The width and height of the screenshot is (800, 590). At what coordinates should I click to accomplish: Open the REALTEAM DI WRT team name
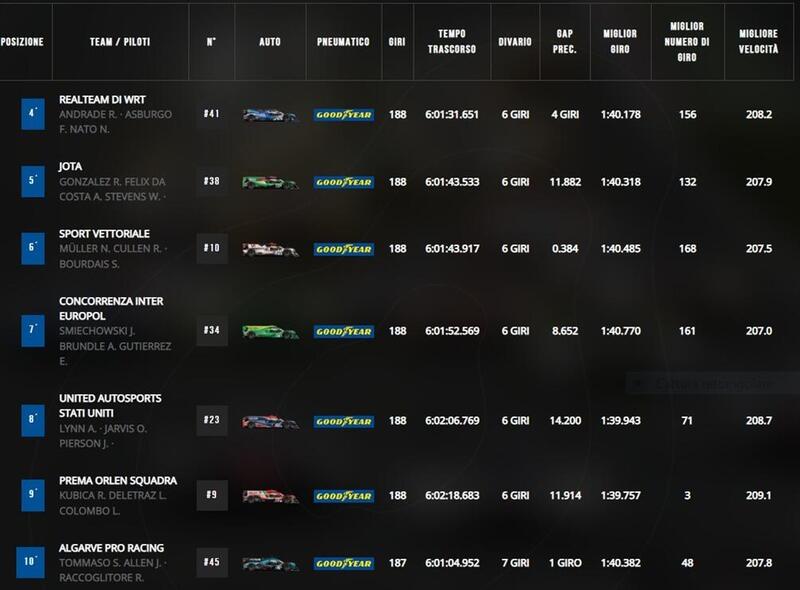click(x=102, y=100)
